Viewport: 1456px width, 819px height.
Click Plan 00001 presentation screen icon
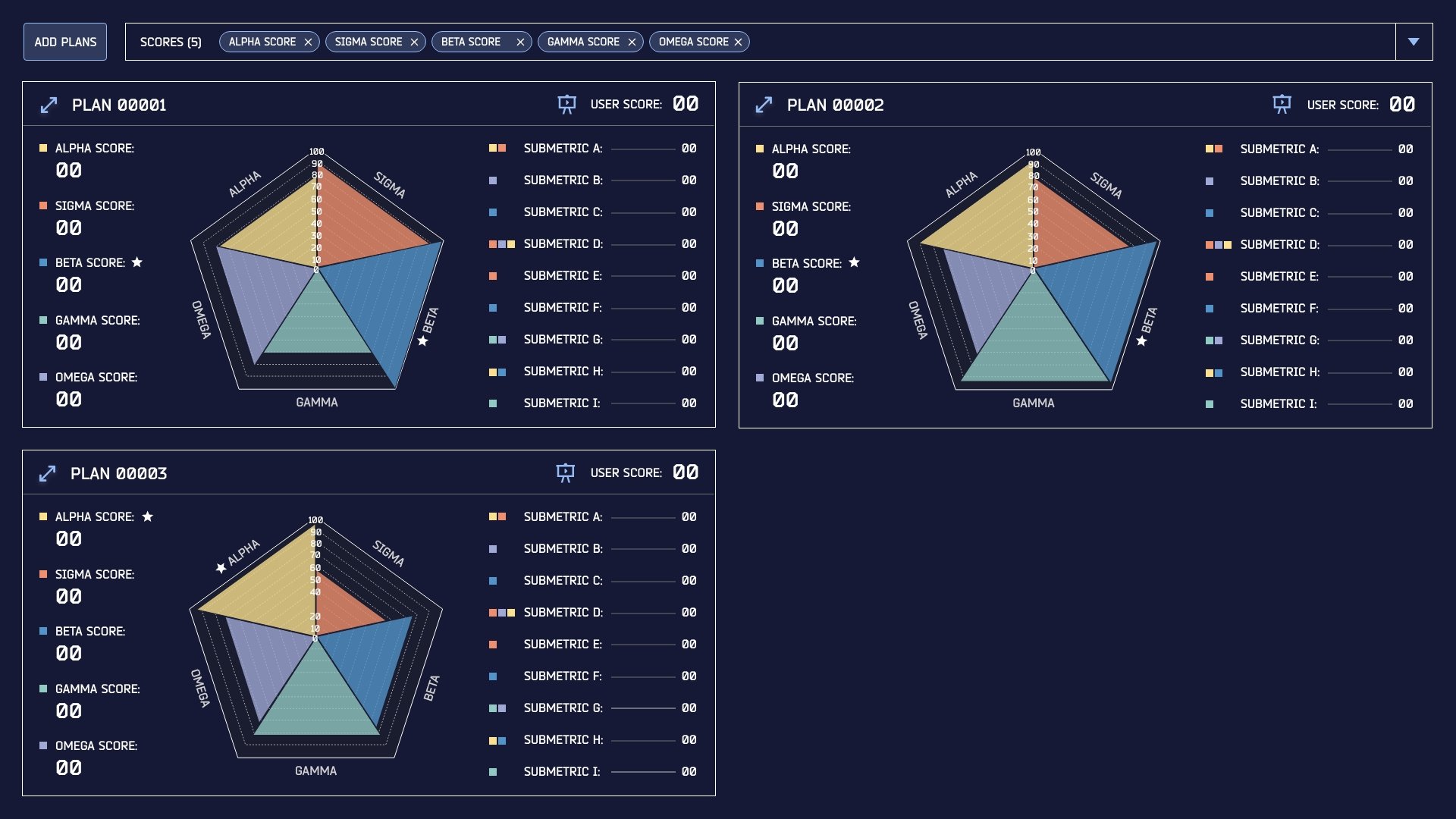[566, 104]
